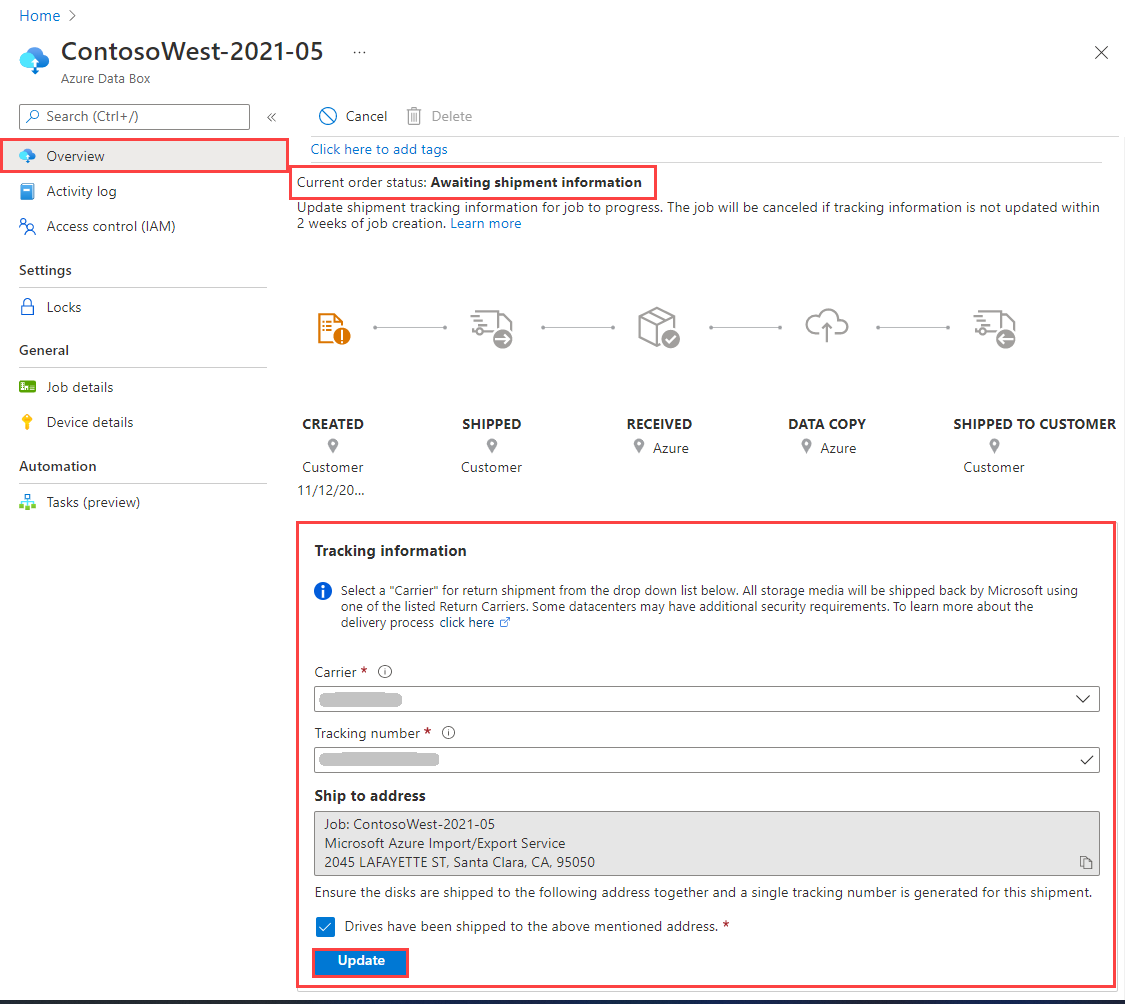Click the Device details key icon
This screenshot has height=1004, width=1125.
(27, 422)
